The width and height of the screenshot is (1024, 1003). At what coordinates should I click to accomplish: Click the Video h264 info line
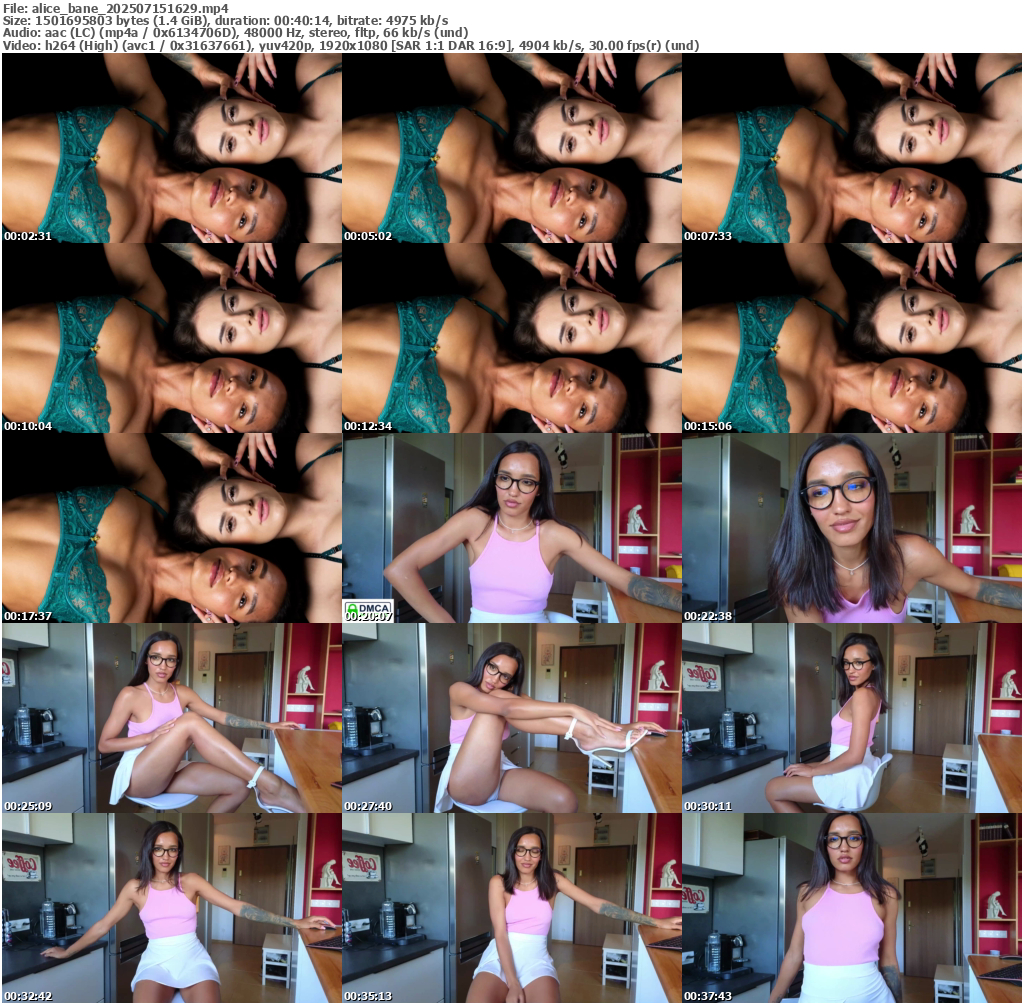[350, 46]
